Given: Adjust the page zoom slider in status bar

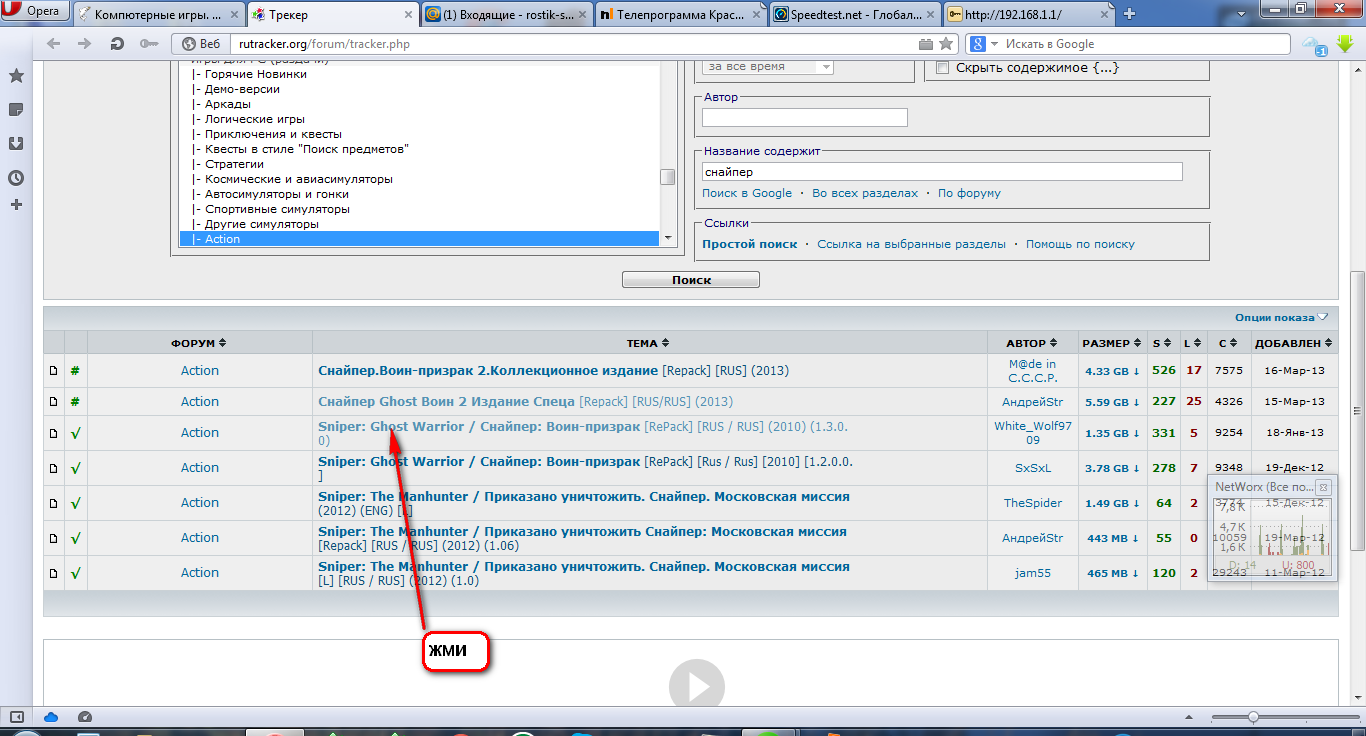Looking at the screenshot, I should [1253, 717].
